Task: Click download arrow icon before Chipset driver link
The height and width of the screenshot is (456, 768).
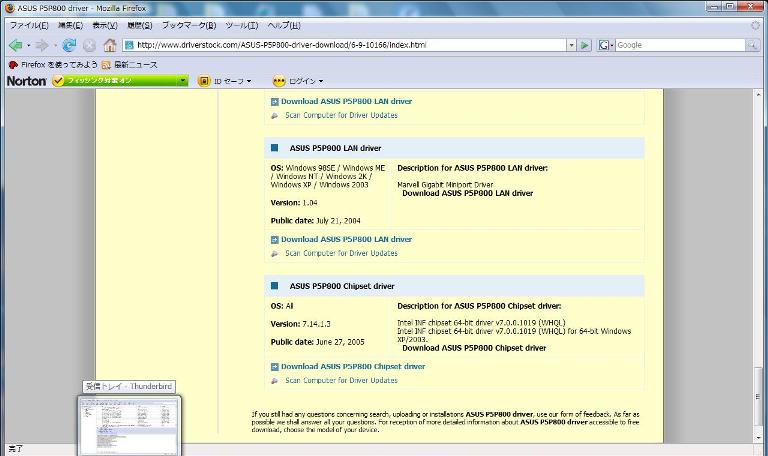Action: click(x=274, y=367)
